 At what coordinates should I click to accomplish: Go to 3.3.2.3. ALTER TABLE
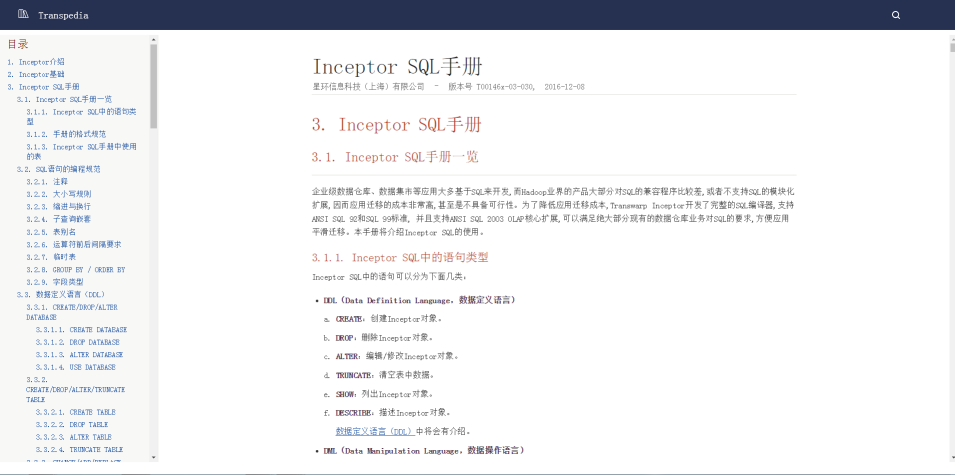pyautogui.click(x=74, y=437)
